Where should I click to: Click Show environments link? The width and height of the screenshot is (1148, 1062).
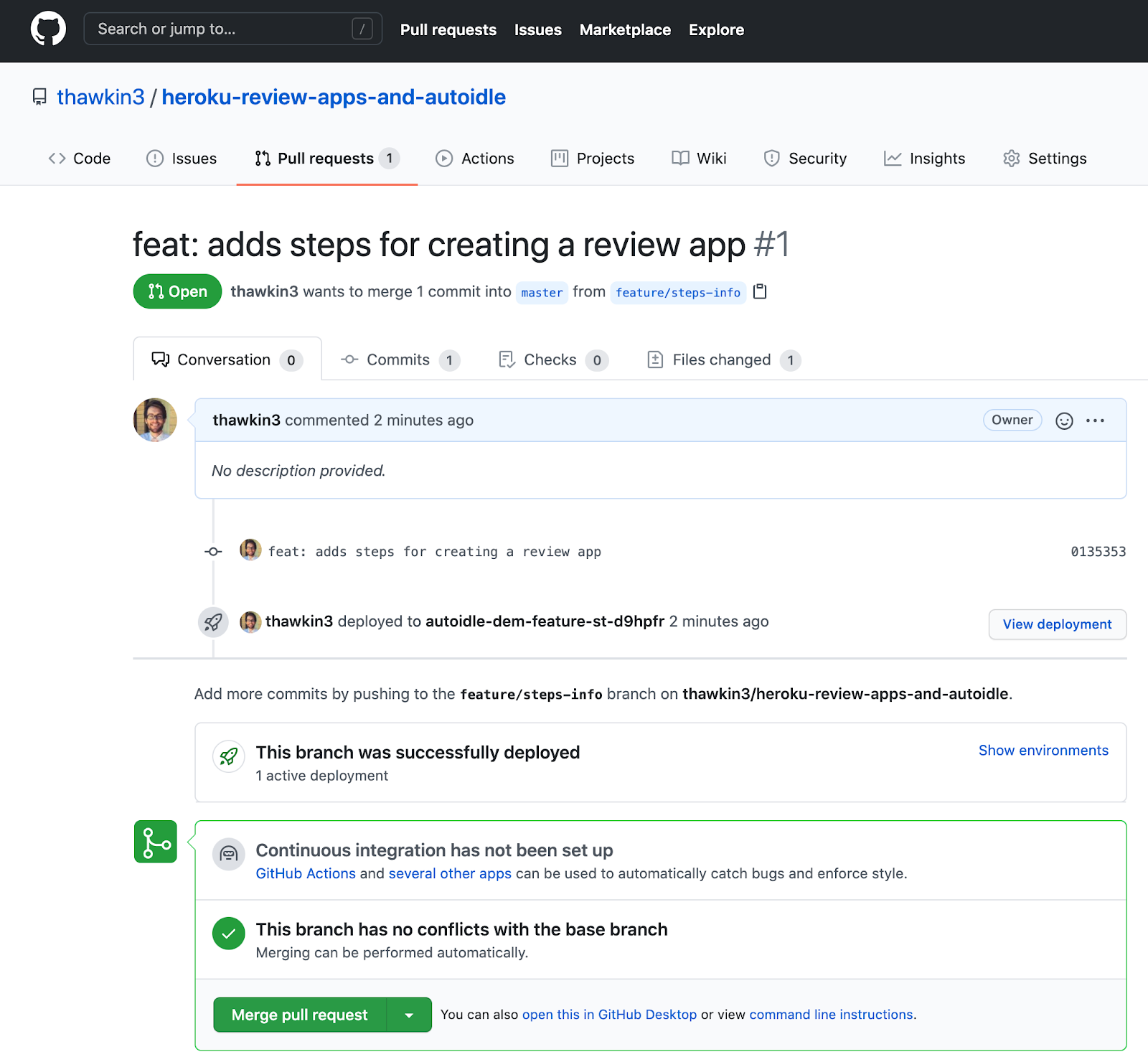click(x=1043, y=750)
